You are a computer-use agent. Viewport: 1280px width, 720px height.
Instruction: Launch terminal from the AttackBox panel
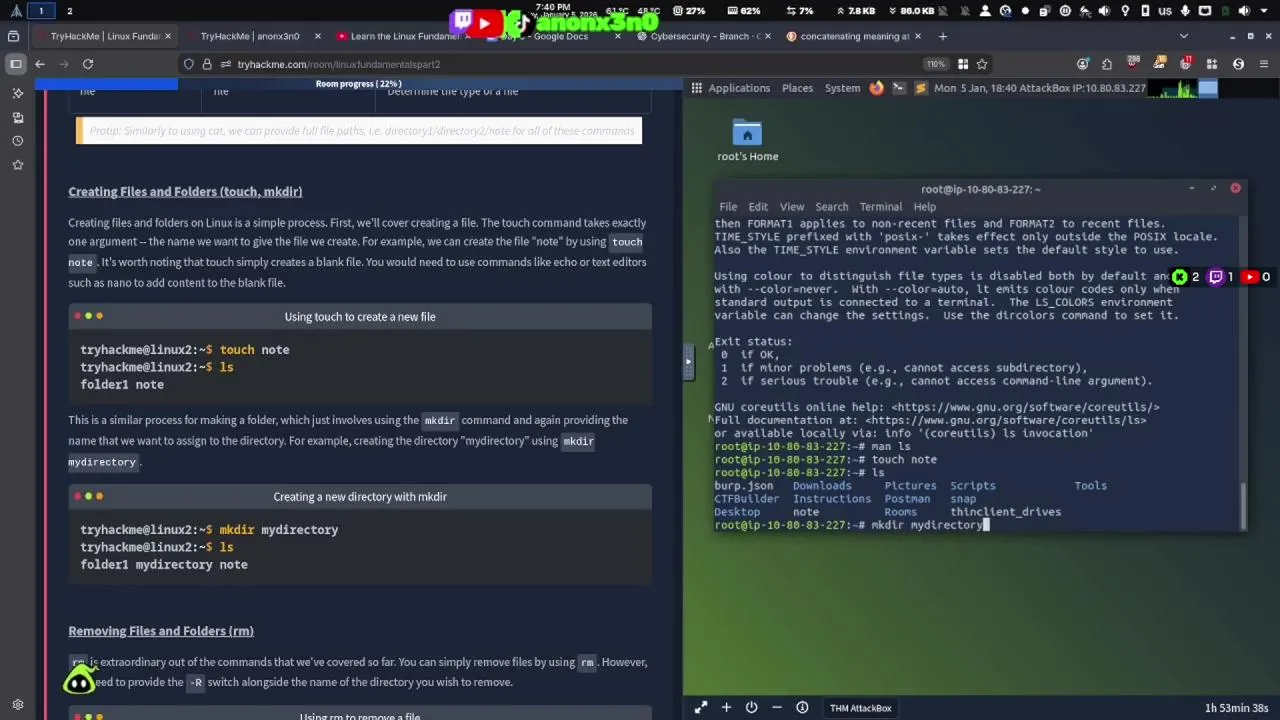(x=899, y=88)
